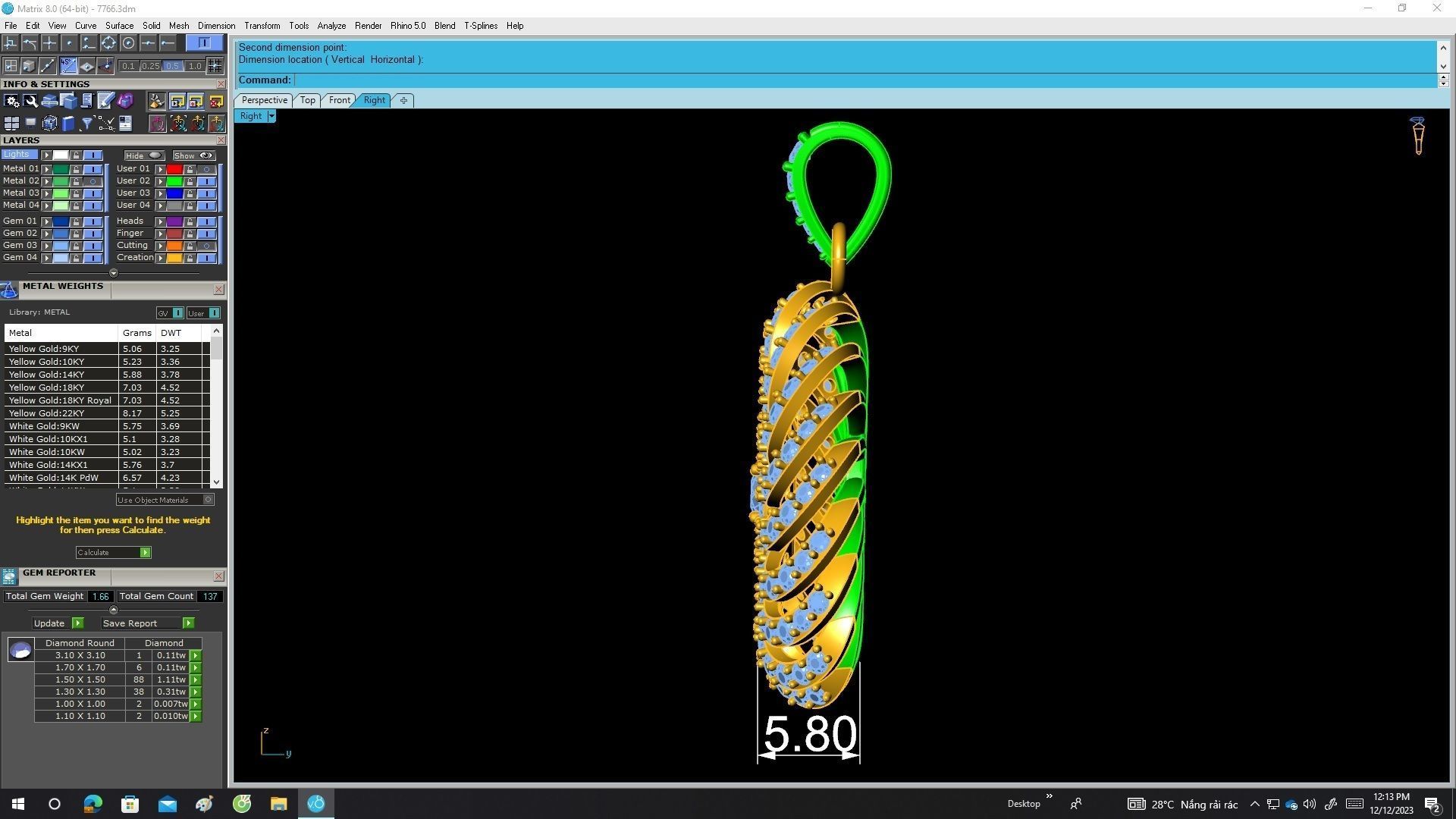Viewport: 1456px width, 819px height.
Task: Collapse the Gem Reporter totals arrow
Action: tap(114, 610)
